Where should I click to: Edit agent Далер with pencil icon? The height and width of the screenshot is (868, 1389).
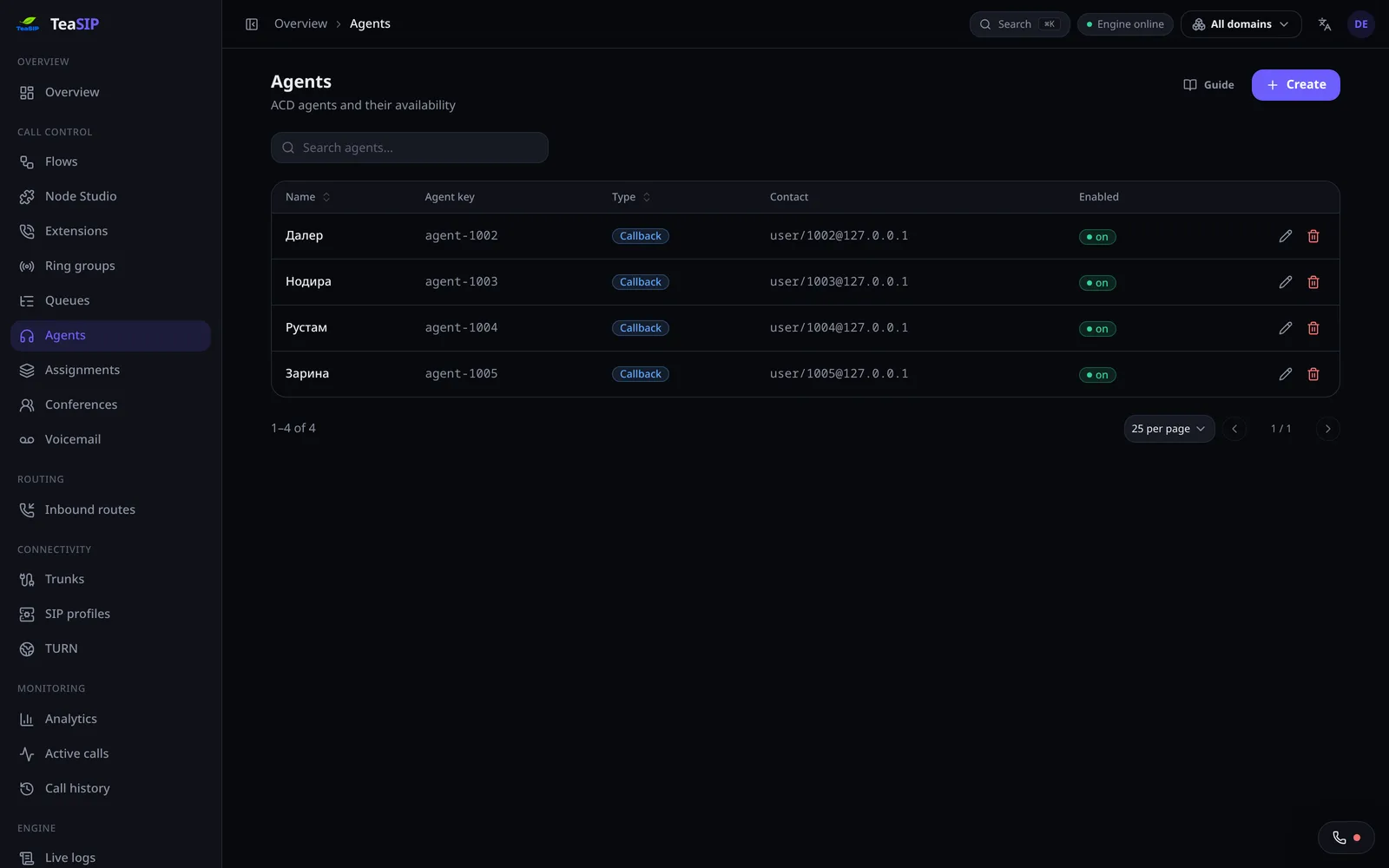click(x=1286, y=236)
